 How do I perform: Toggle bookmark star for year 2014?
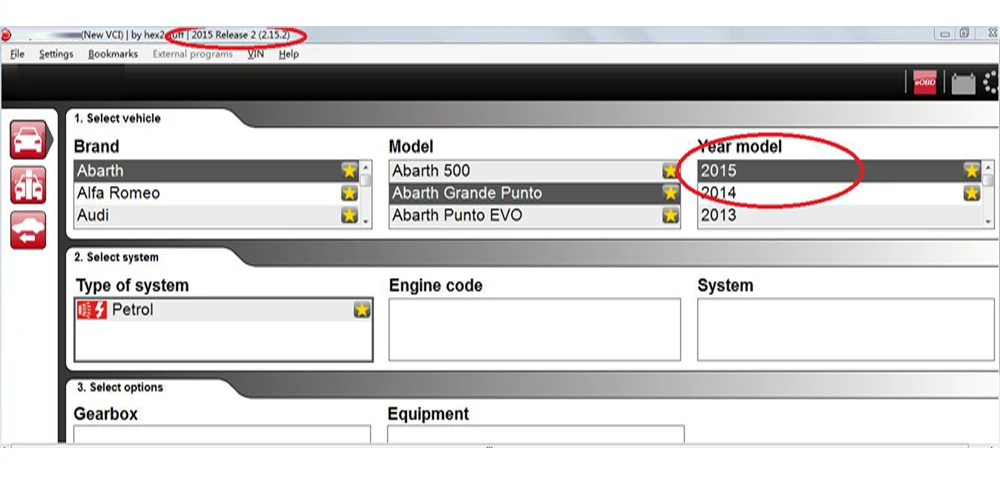coord(971,193)
